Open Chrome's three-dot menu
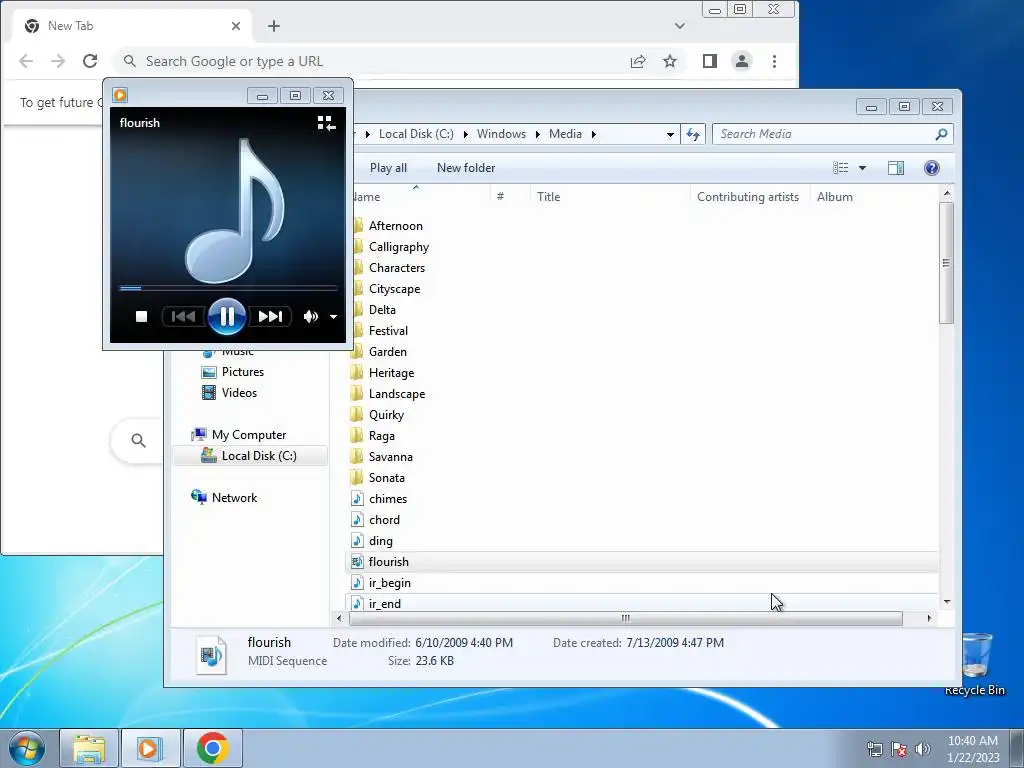Image resolution: width=1024 pixels, height=768 pixels. click(775, 61)
